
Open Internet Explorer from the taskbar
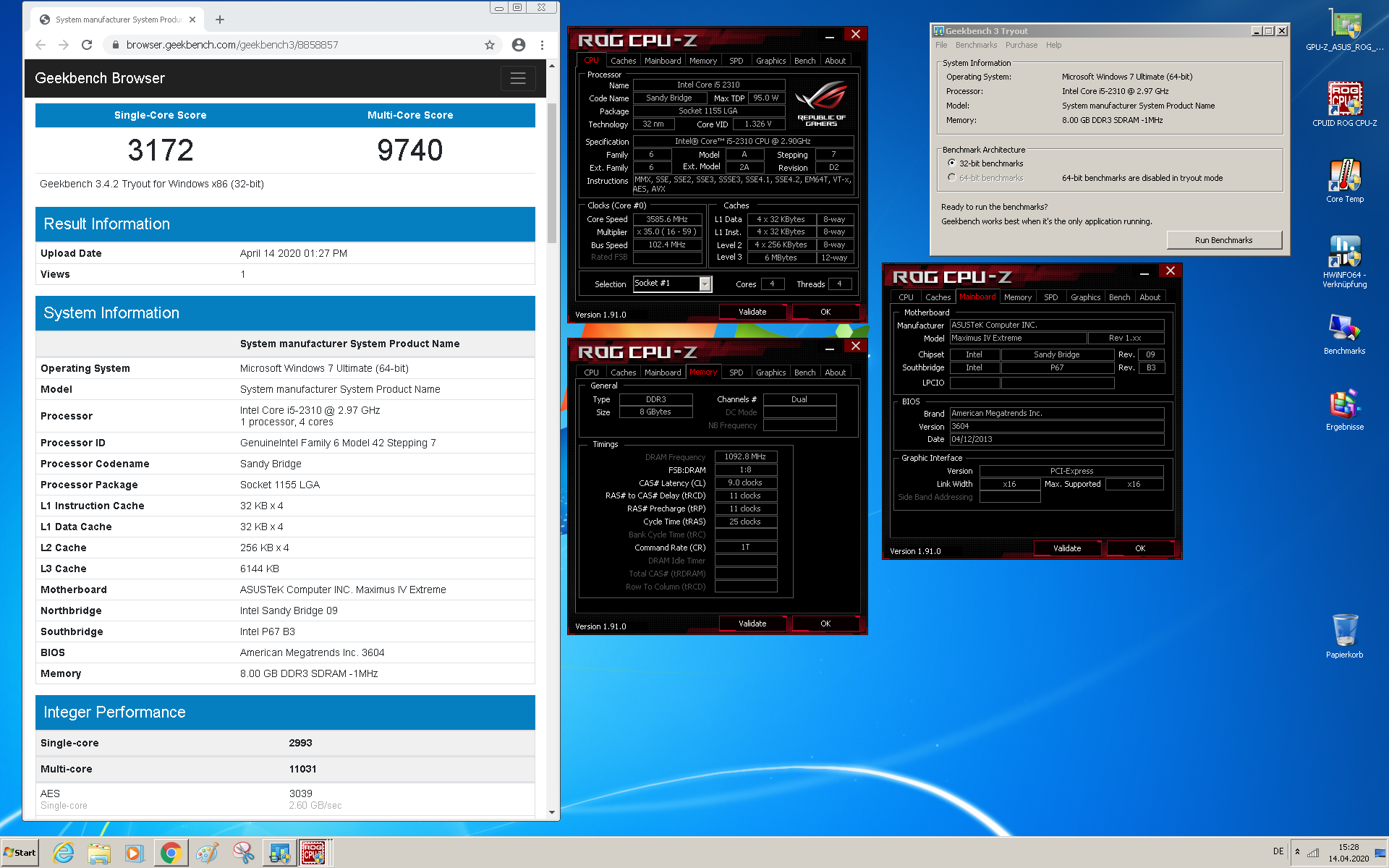(x=63, y=853)
